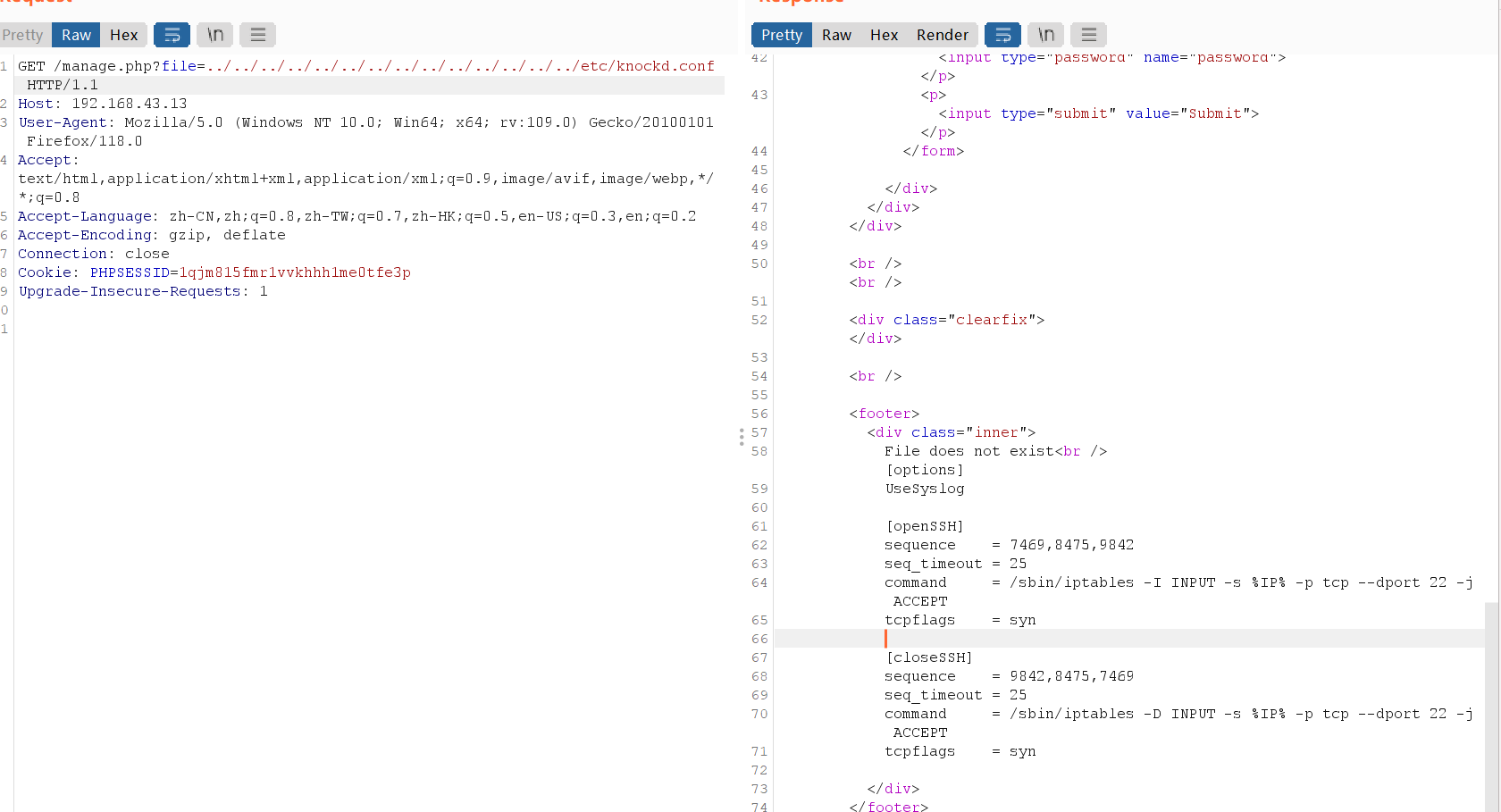Click the iptables -I INPUT command line
The height and width of the screenshot is (812, 1501).
(x=1179, y=591)
